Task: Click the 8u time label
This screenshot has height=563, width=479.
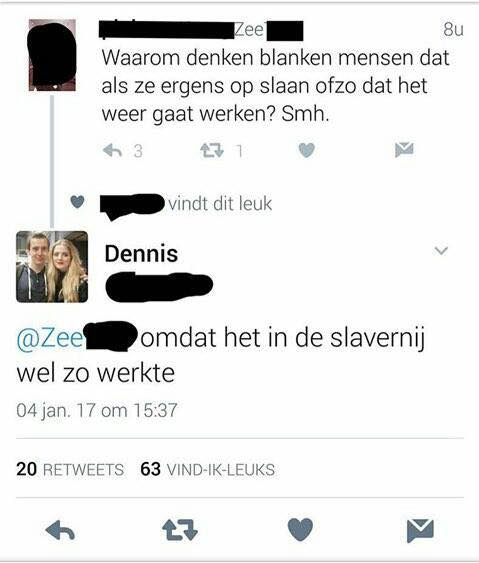Action: 454,29
